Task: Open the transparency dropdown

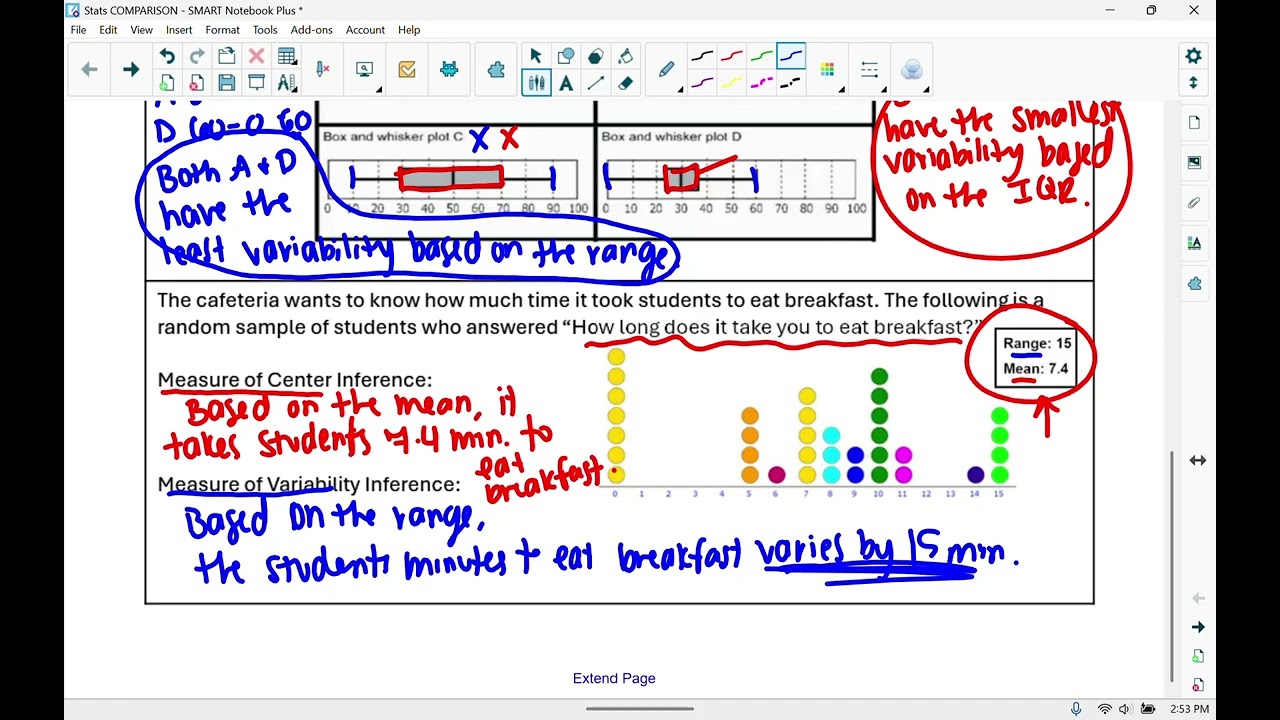Action: [x=912, y=70]
